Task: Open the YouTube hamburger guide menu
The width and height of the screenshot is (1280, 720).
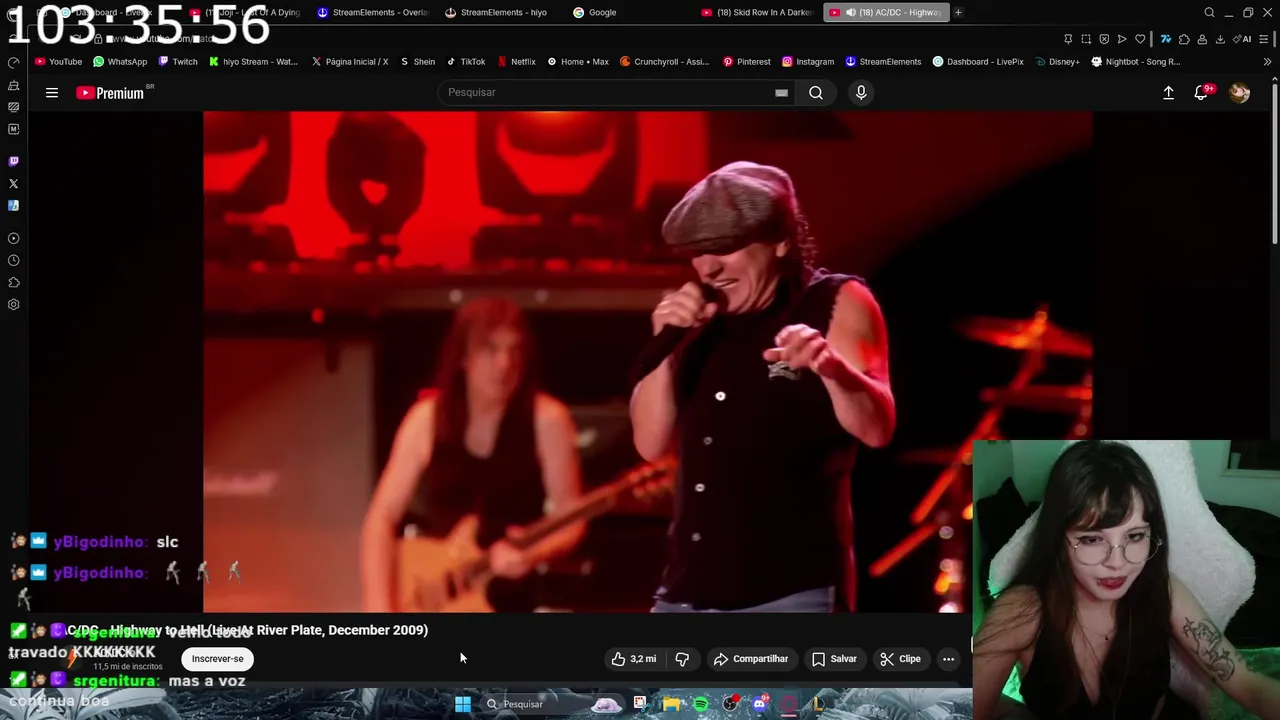Action: pos(52,93)
